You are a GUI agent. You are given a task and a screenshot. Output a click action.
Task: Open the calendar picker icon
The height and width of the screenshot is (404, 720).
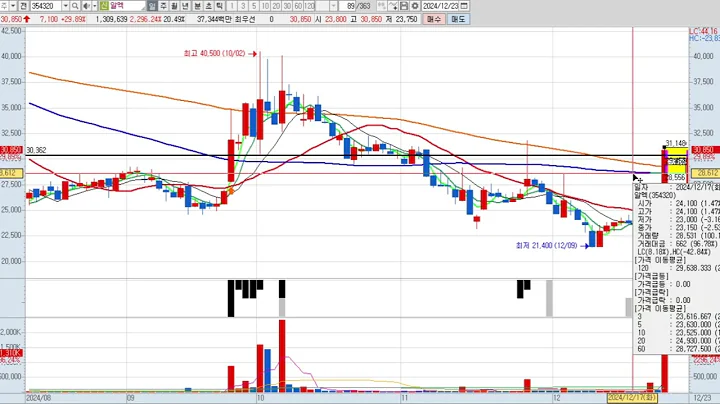coord(464,6)
